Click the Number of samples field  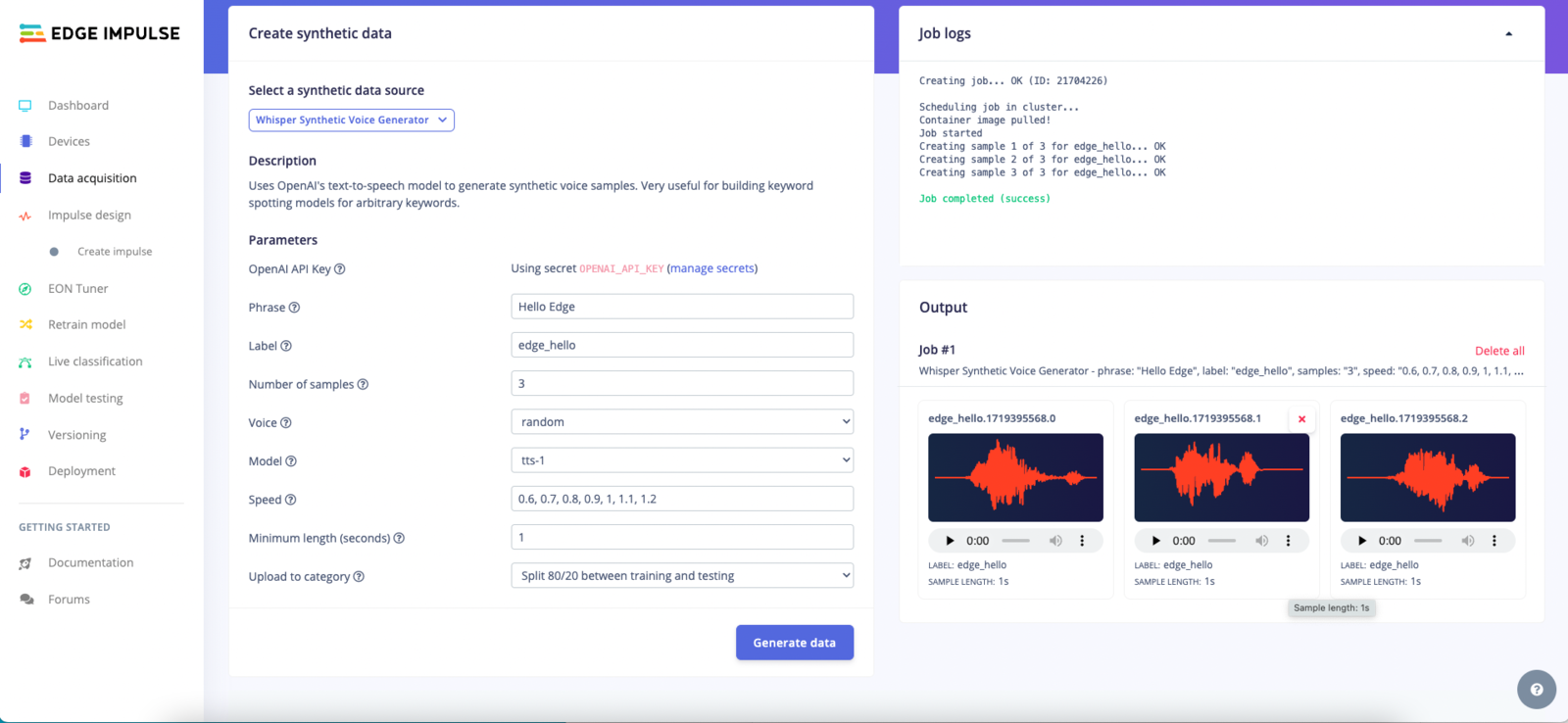point(682,383)
